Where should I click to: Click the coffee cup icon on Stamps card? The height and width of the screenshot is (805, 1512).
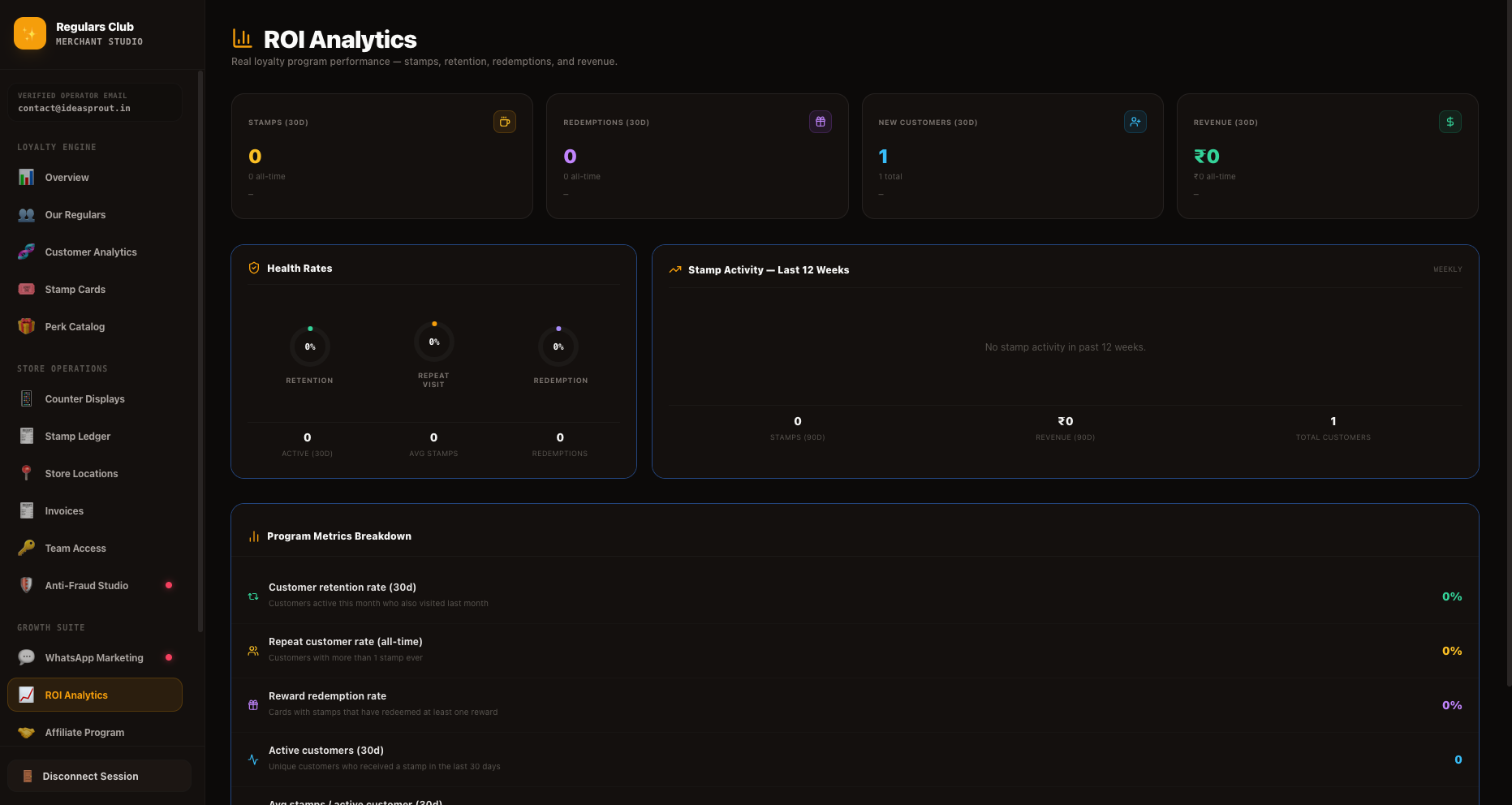505,122
